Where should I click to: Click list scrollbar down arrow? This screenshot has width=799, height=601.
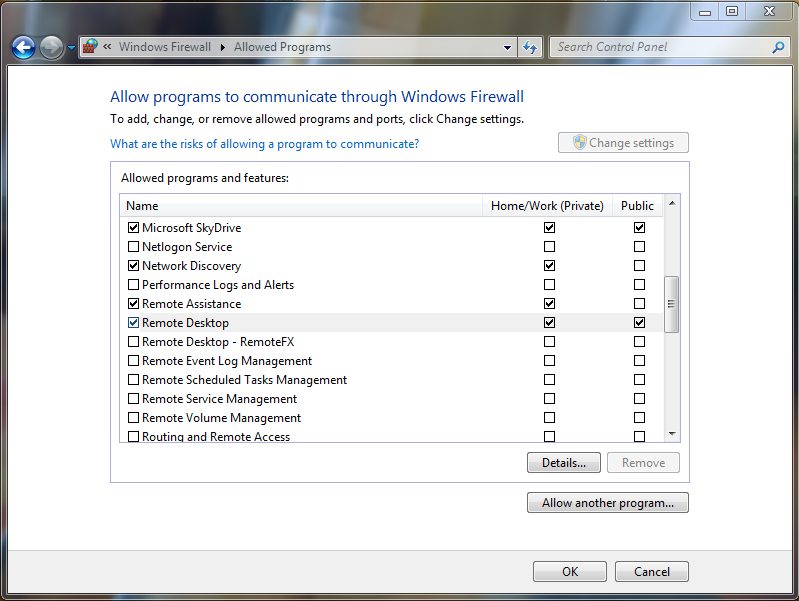coord(672,434)
